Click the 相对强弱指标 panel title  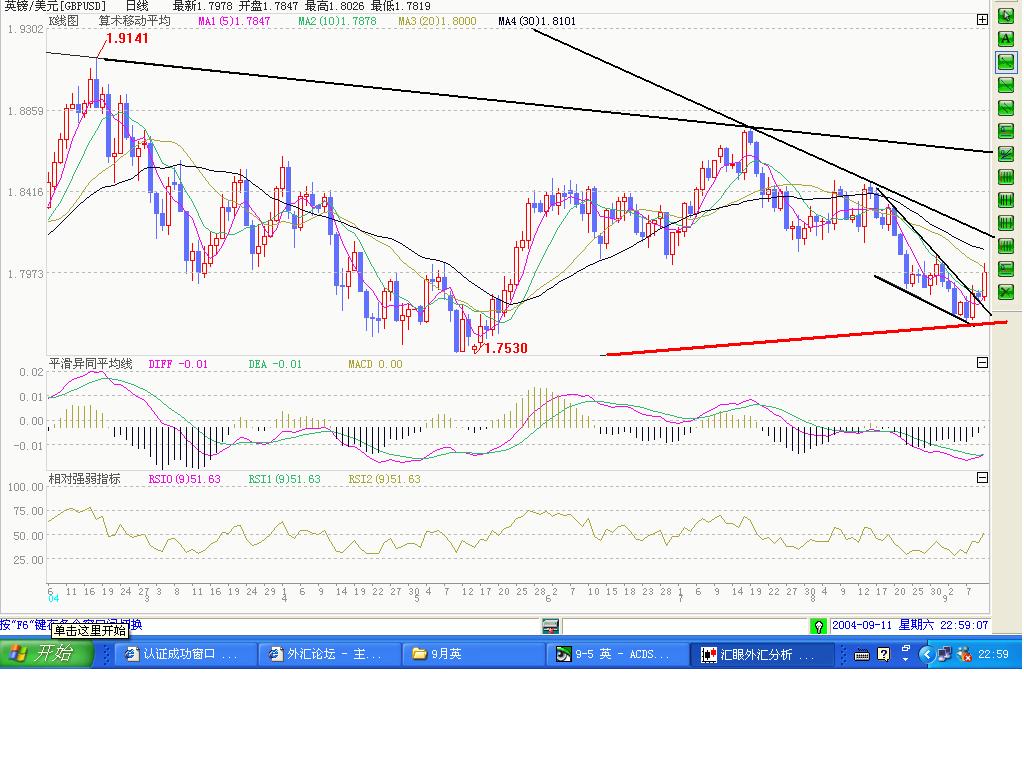click(x=85, y=479)
